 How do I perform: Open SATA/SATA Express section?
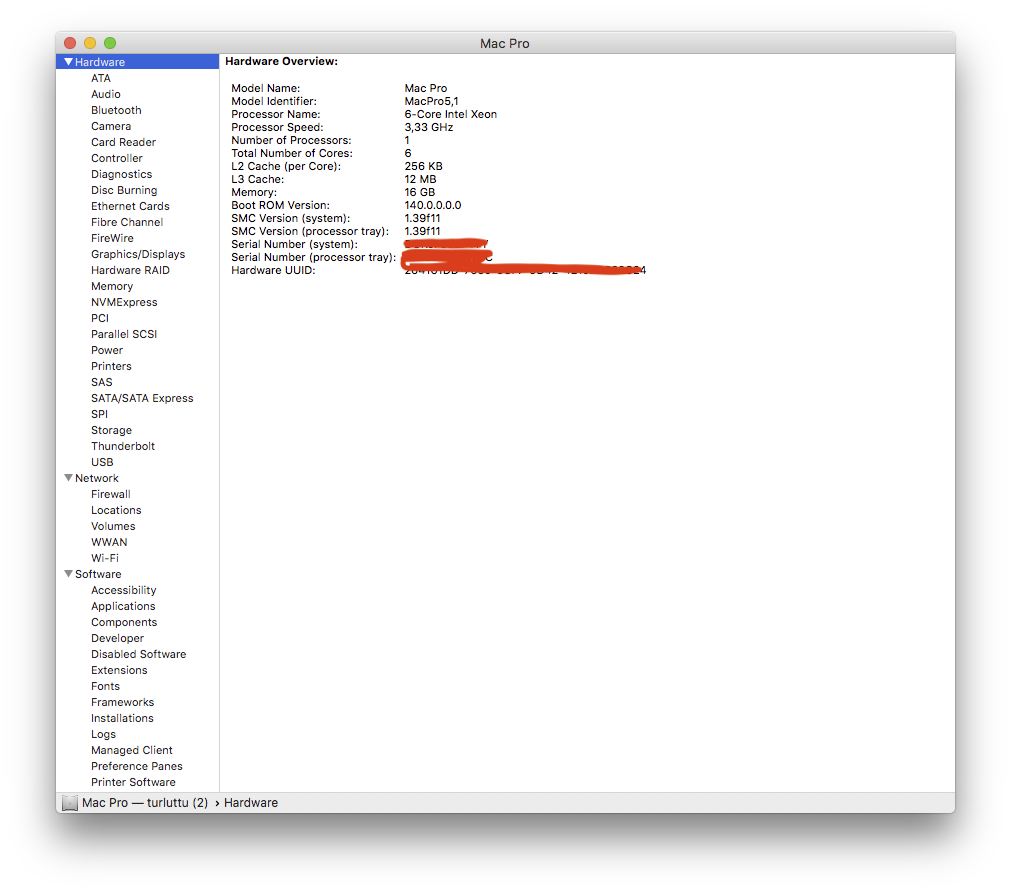pos(142,398)
